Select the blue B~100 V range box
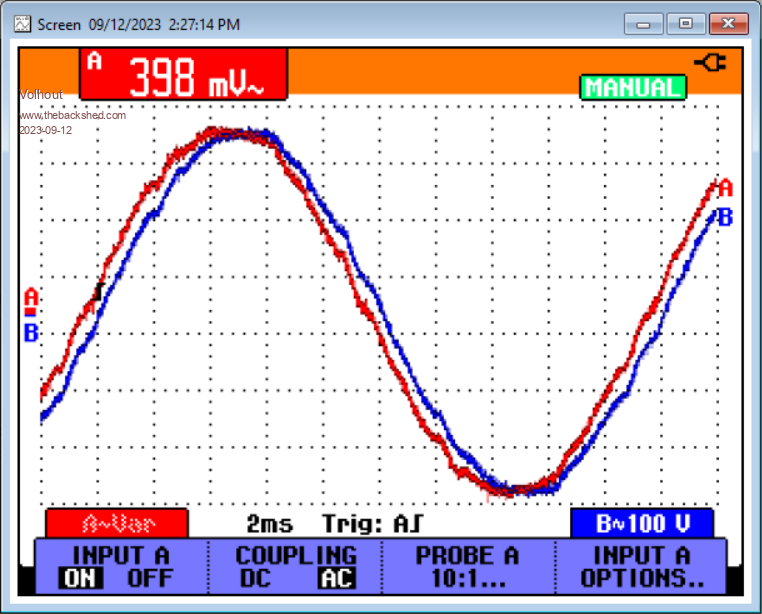 (x=641, y=523)
